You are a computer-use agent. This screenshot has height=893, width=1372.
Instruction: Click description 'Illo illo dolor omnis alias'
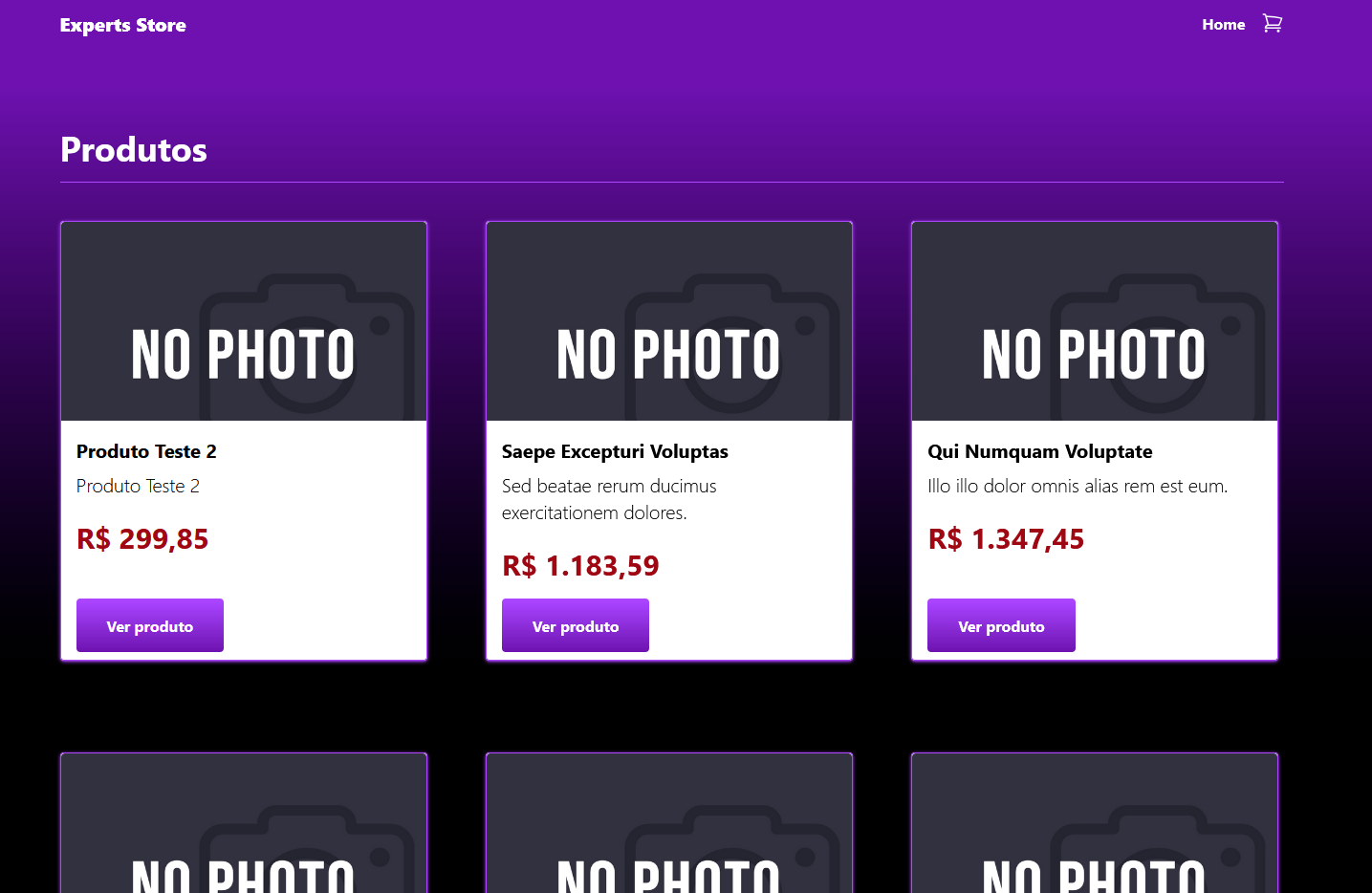(1078, 486)
